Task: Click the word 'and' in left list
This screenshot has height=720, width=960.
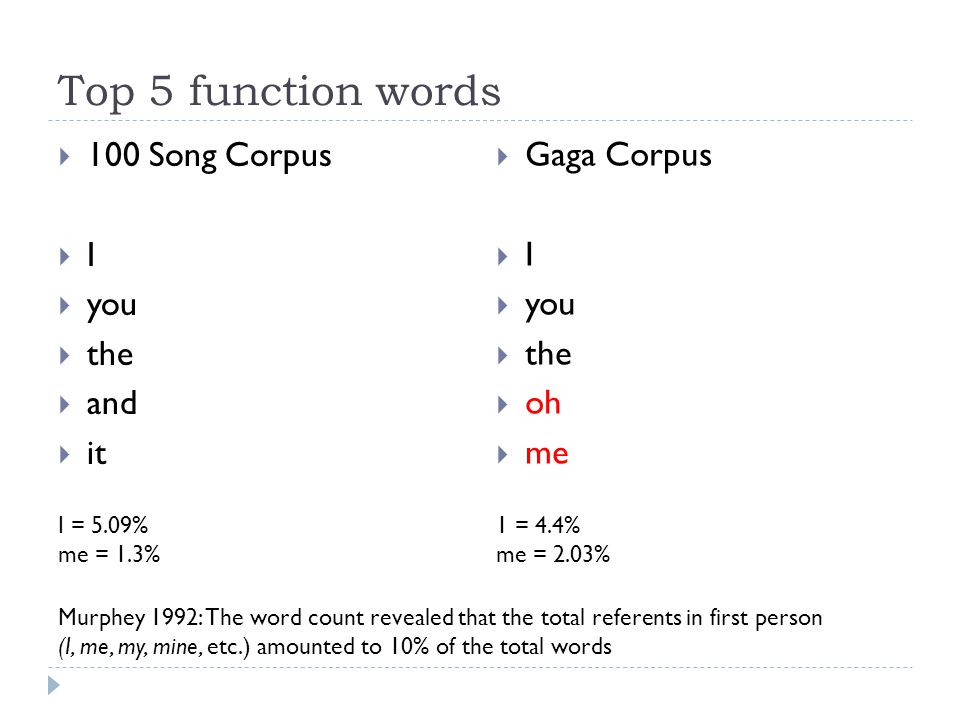Action: pyautogui.click(x=111, y=403)
